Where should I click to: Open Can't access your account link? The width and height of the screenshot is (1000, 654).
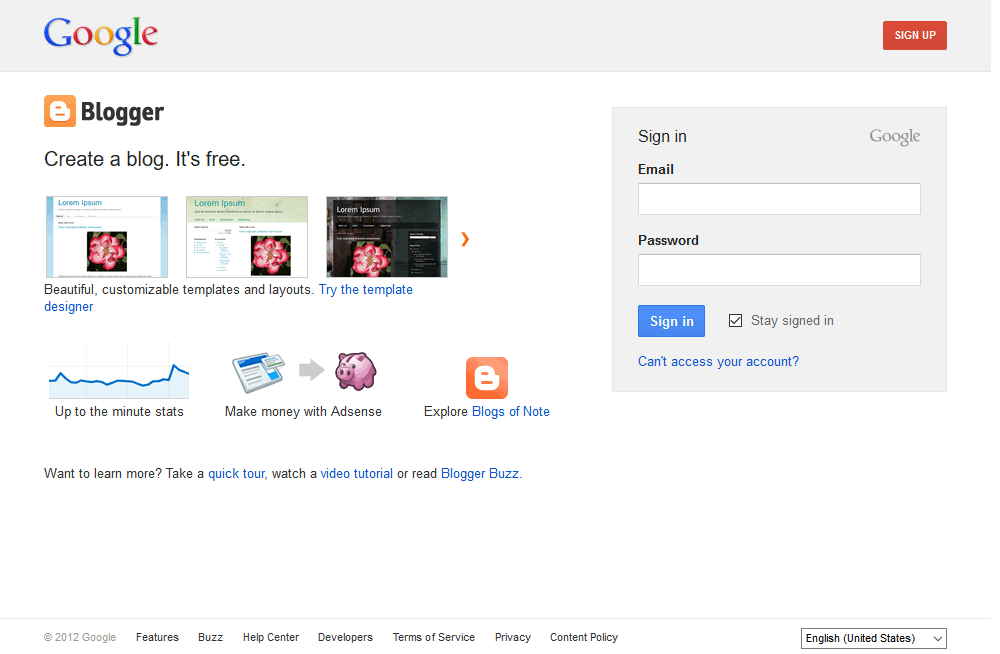(718, 362)
